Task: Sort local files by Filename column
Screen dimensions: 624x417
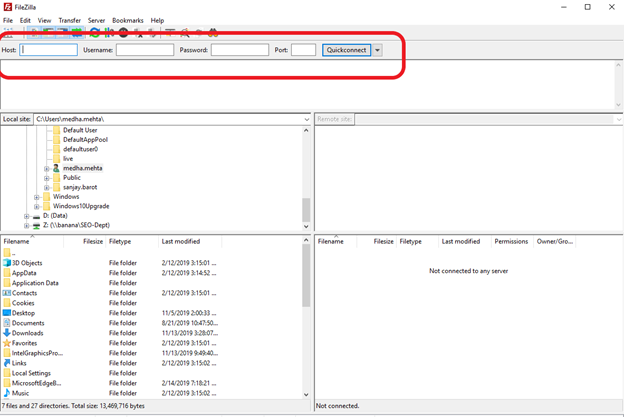Action: [32, 242]
